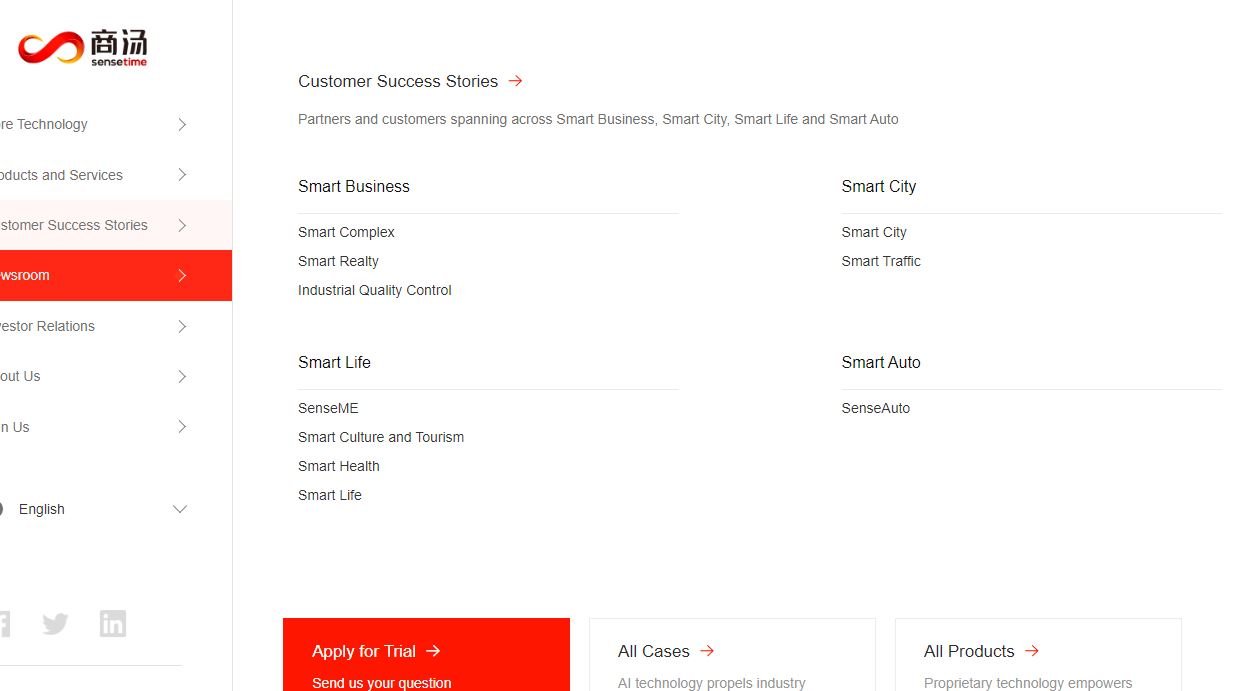This screenshot has height=691, width=1260.
Task: Visit Smart Culture and Tourism page
Action: click(x=381, y=437)
